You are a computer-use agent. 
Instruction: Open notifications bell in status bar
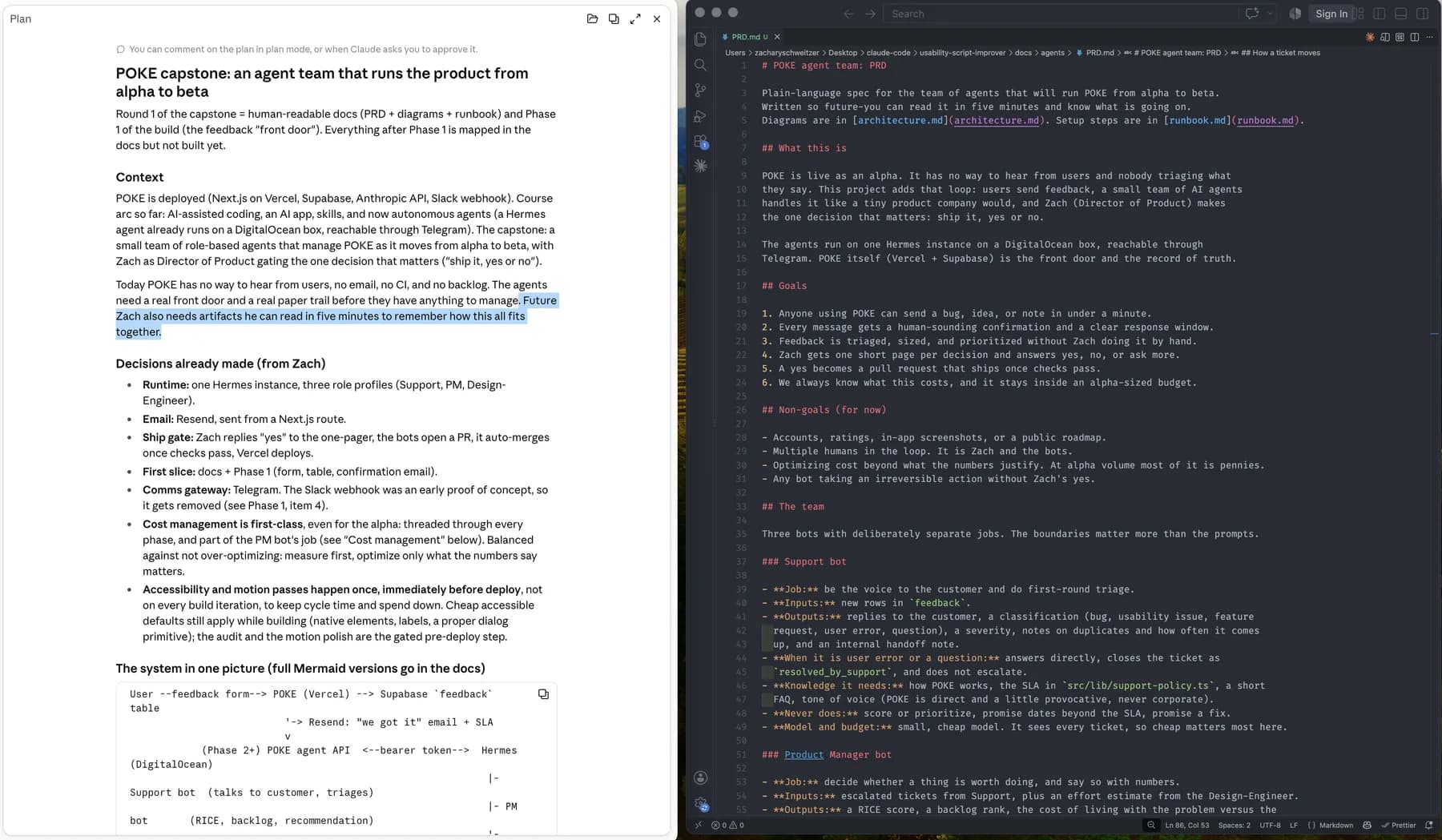(x=1428, y=825)
